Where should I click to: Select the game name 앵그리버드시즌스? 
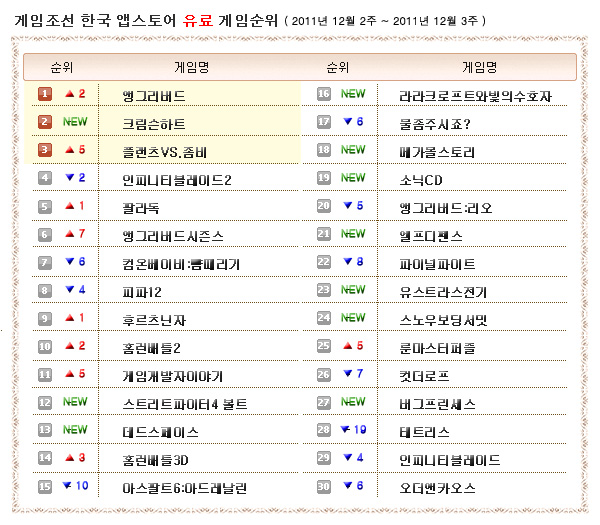point(173,236)
